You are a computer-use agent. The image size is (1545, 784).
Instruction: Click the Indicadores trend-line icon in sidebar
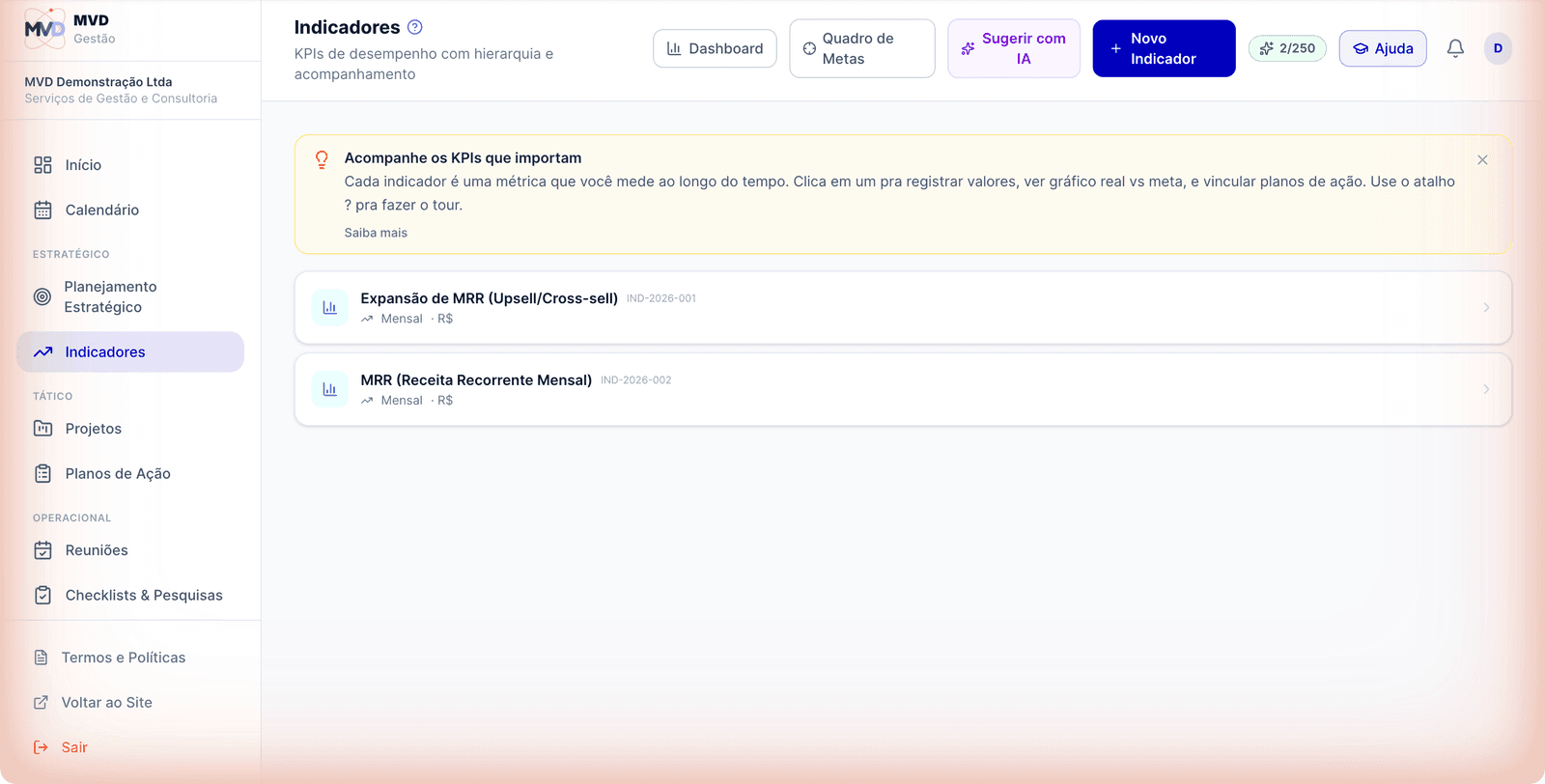pyautogui.click(x=42, y=352)
